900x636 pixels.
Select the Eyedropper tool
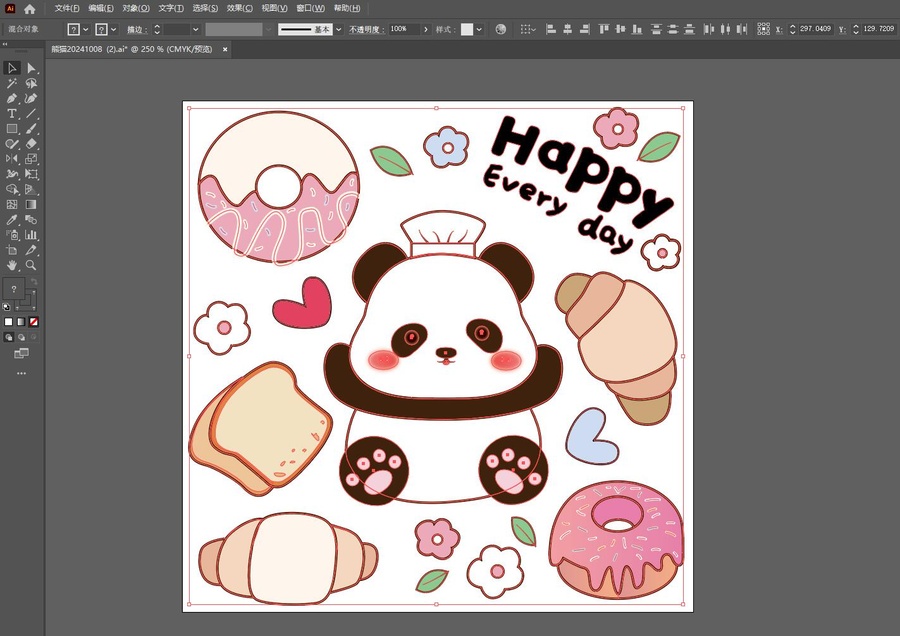point(12,220)
